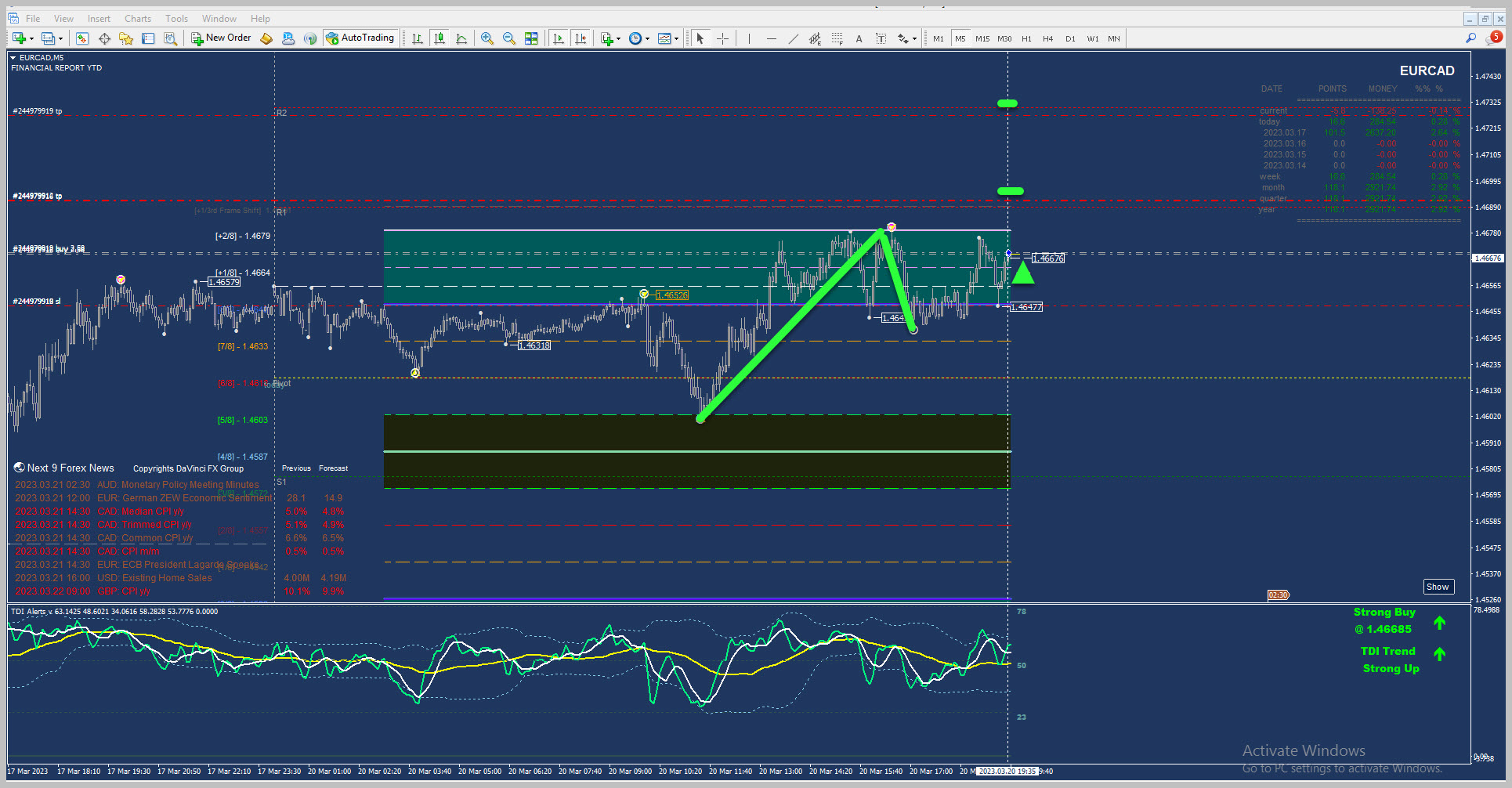The height and width of the screenshot is (788, 1512).
Task: Switch to D1 daily timeframe
Action: click(1070, 38)
